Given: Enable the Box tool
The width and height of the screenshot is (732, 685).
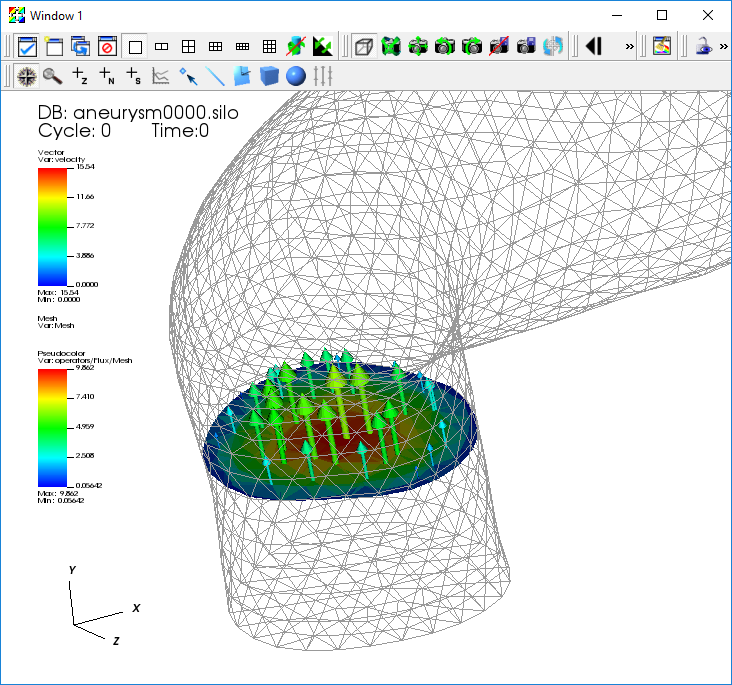Looking at the screenshot, I should pyautogui.click(x=269, y=76).
